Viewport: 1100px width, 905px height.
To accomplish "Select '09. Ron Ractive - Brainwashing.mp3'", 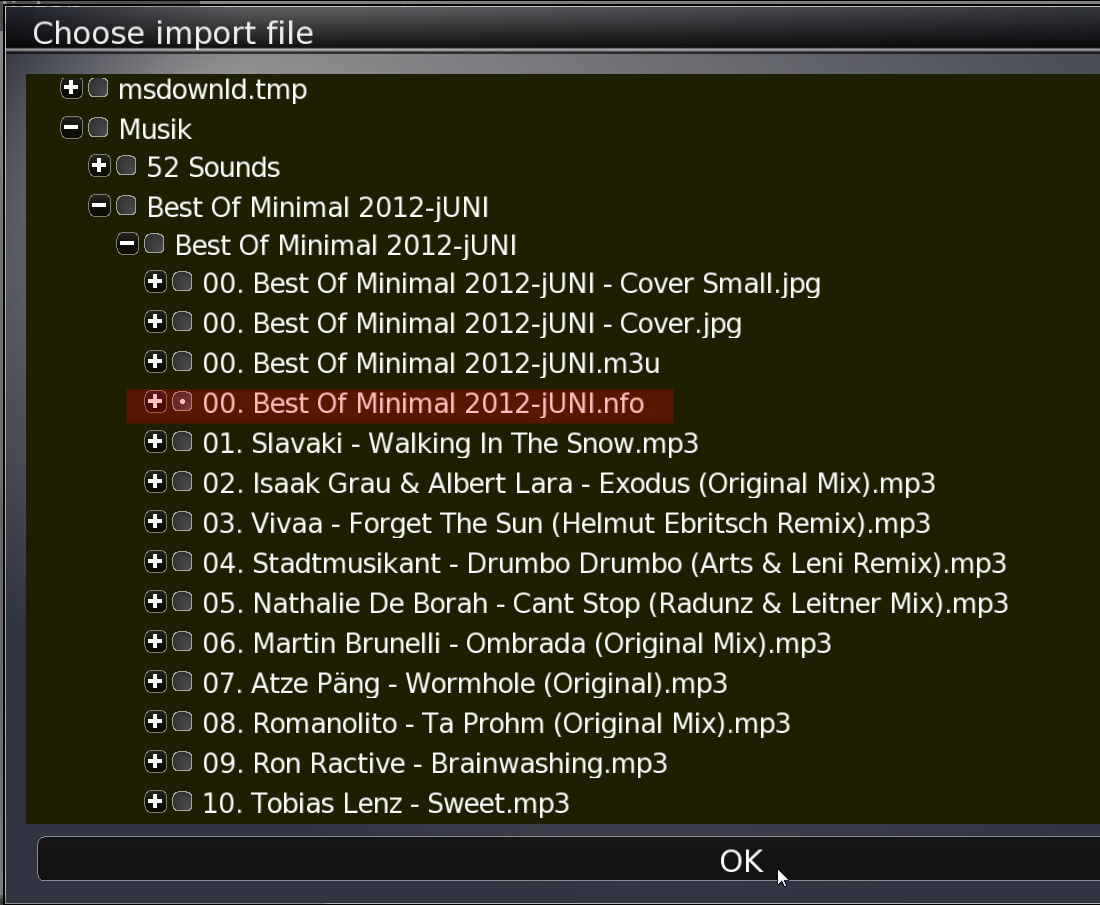I will (x=435, y=764).
